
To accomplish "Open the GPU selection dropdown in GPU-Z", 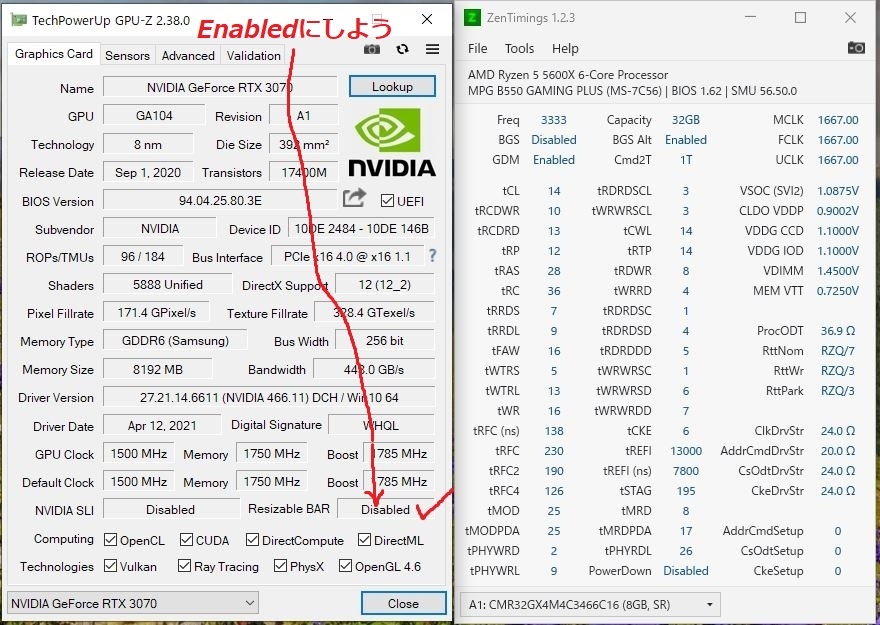I will (x=133, y=603).
